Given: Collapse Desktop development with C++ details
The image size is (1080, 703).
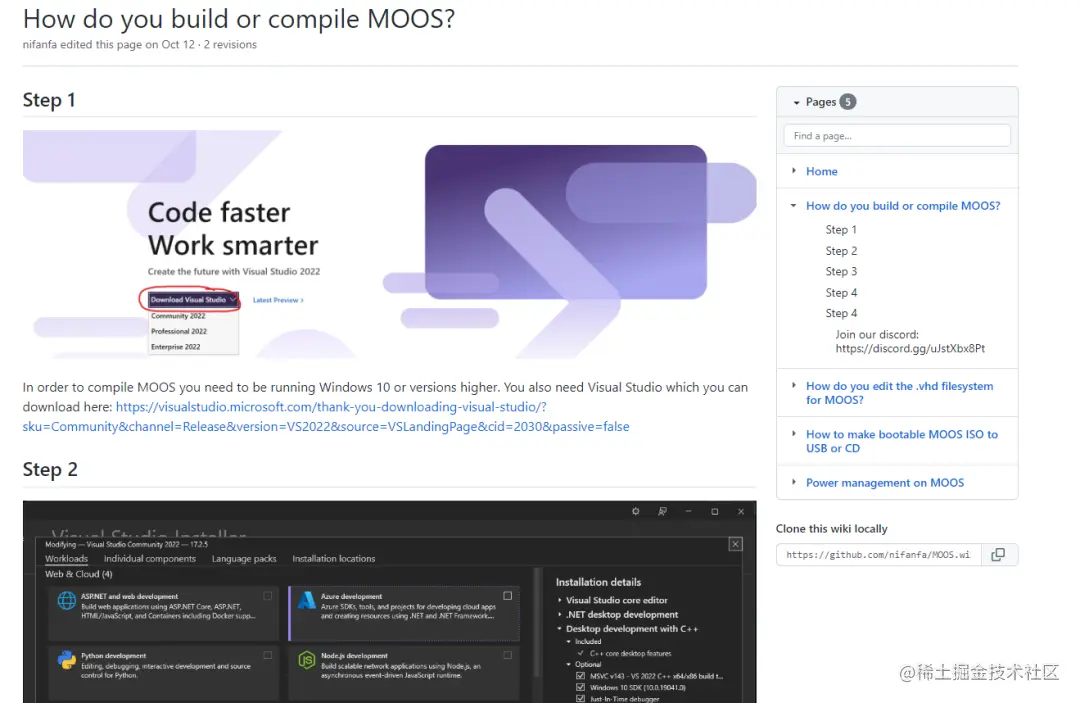Looking at the screenshot, I should pos(559,629).
